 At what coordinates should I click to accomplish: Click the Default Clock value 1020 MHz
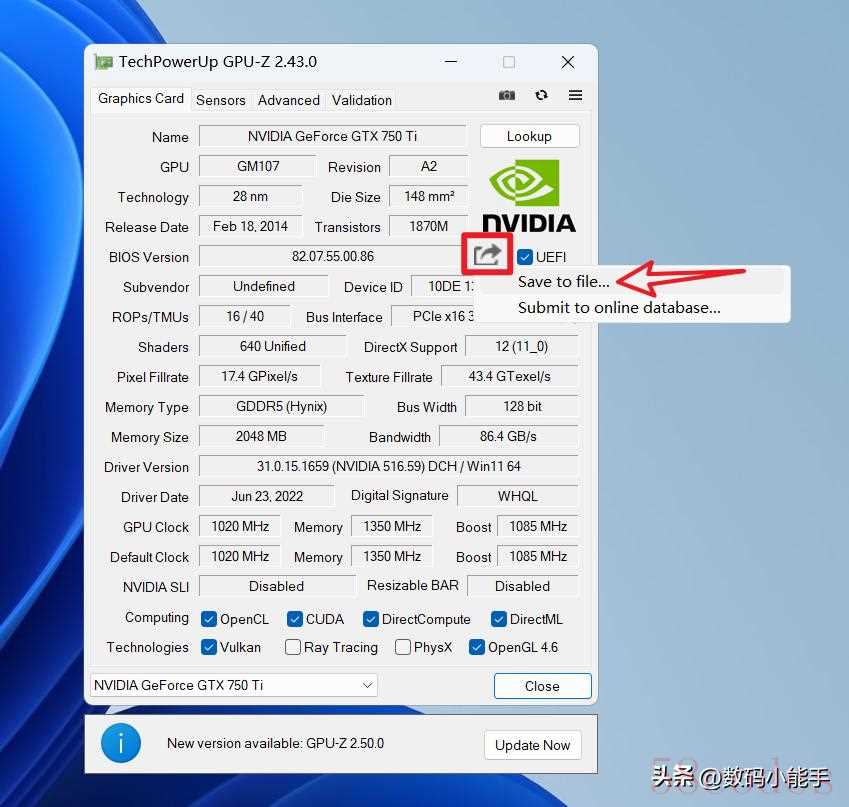coord(240,556)
